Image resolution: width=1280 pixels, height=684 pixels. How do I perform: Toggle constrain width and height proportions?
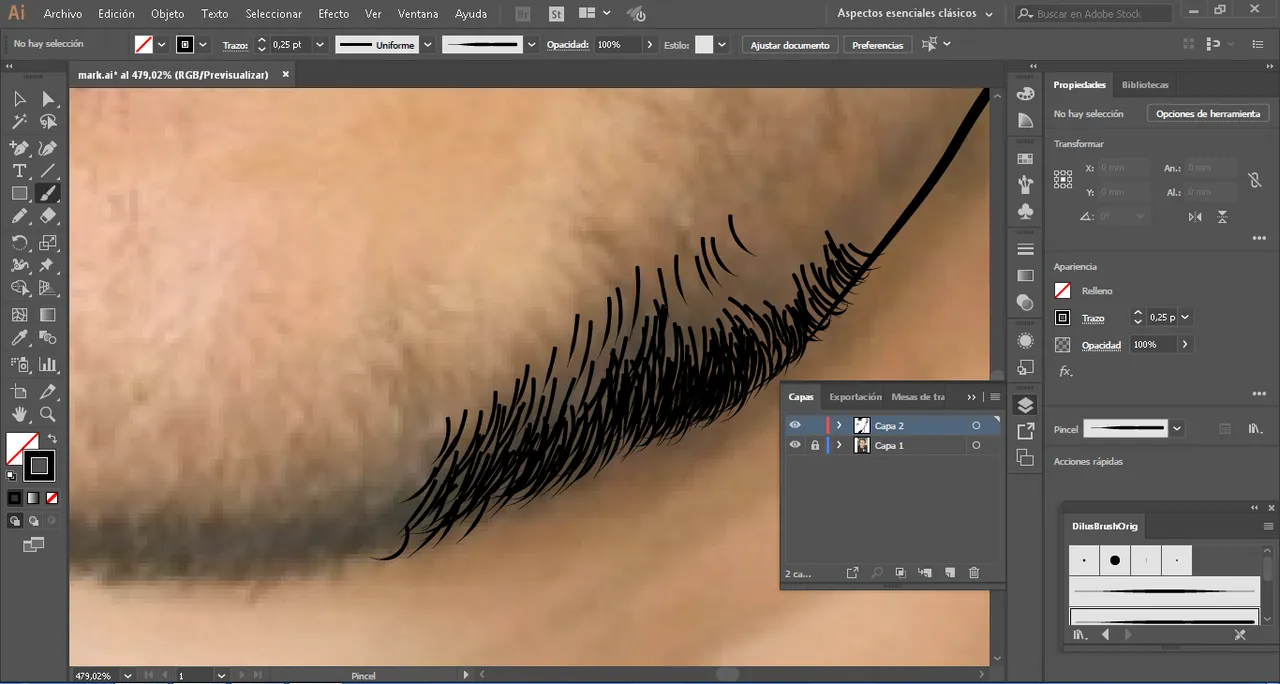pos(1254,180)
